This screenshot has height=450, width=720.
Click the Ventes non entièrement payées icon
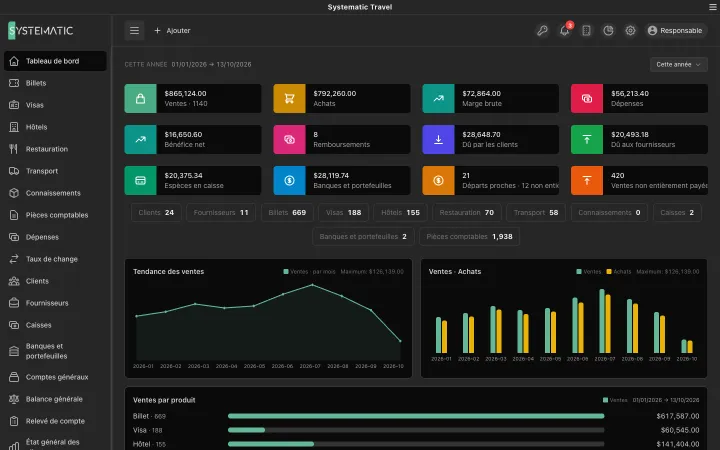coord(587,180)
